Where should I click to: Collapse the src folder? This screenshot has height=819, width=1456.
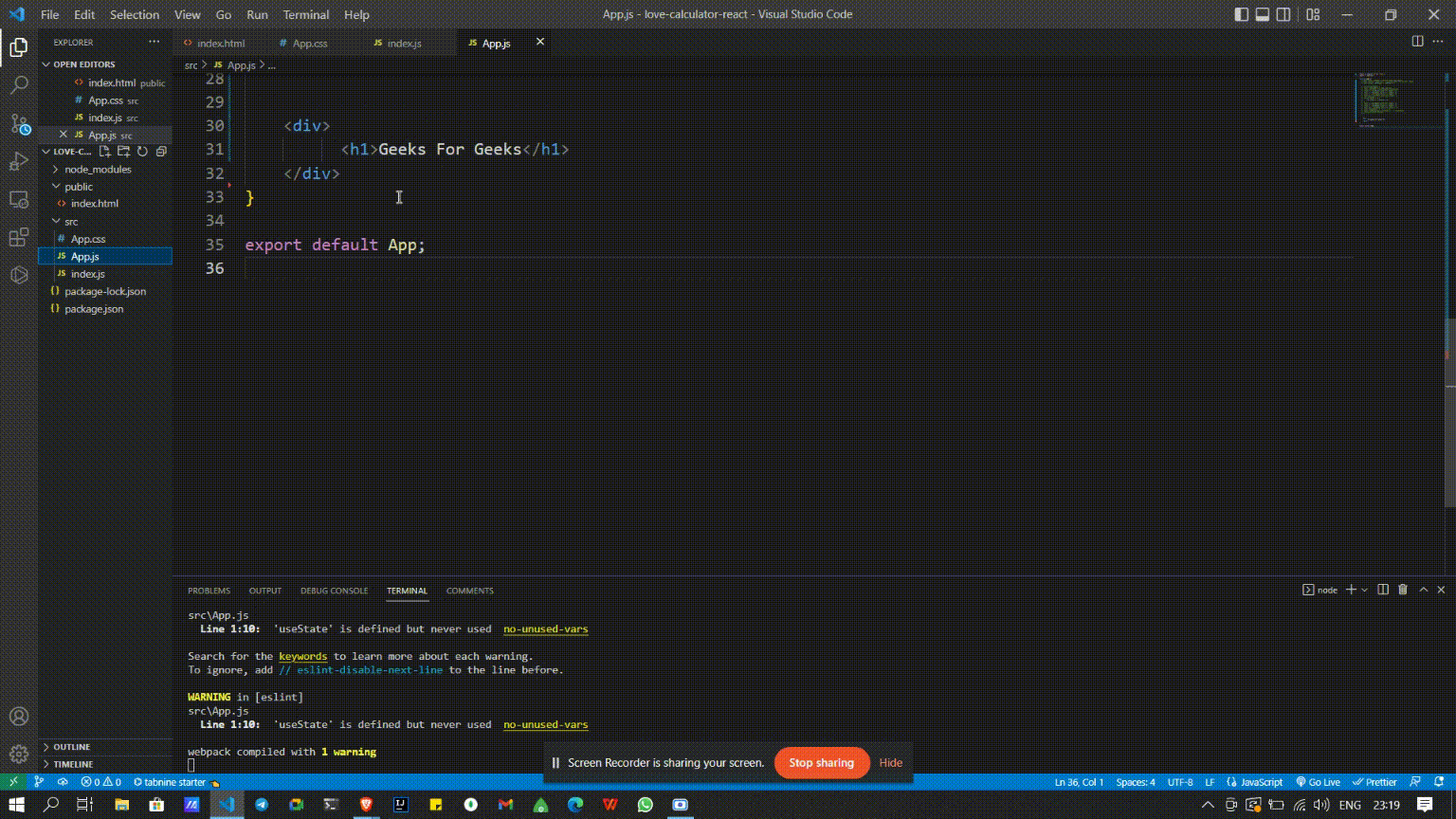[x=71, y=221]
